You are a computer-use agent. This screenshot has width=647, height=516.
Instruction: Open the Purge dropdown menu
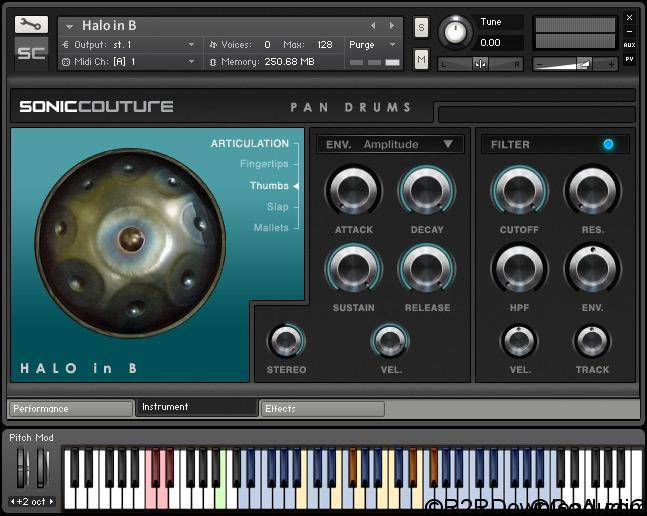pos(372,45)
